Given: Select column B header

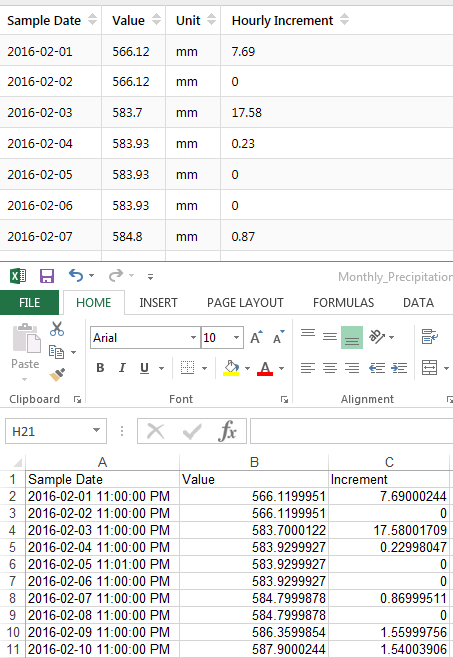Looking at the screenshot, I should [254, 462].
